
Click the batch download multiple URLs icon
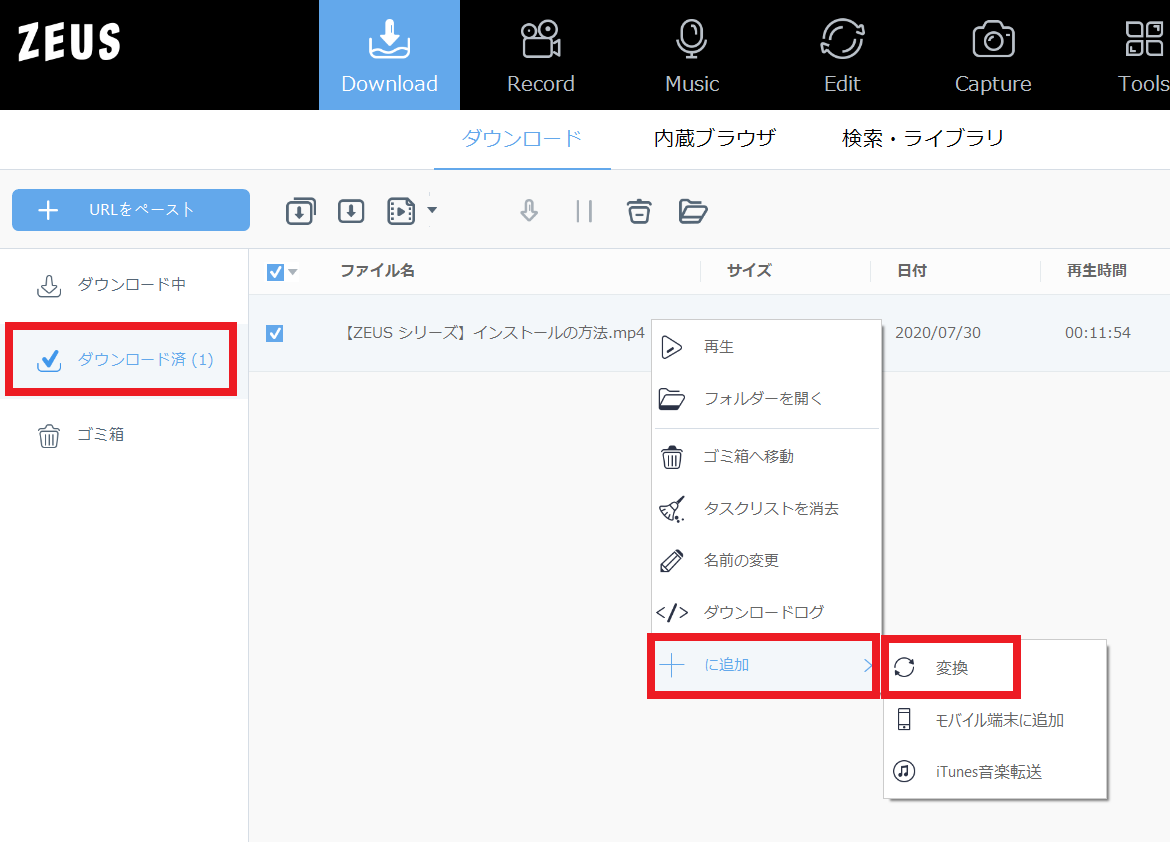click(x=300, y=211)
